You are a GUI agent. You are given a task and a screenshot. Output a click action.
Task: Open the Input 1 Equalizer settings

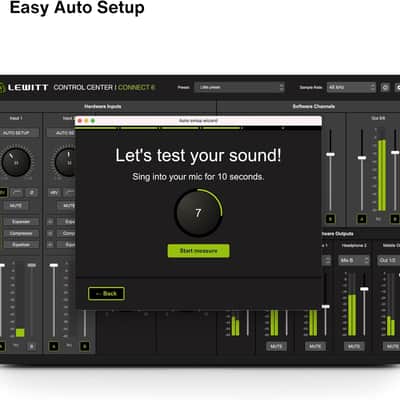(21, 244)
